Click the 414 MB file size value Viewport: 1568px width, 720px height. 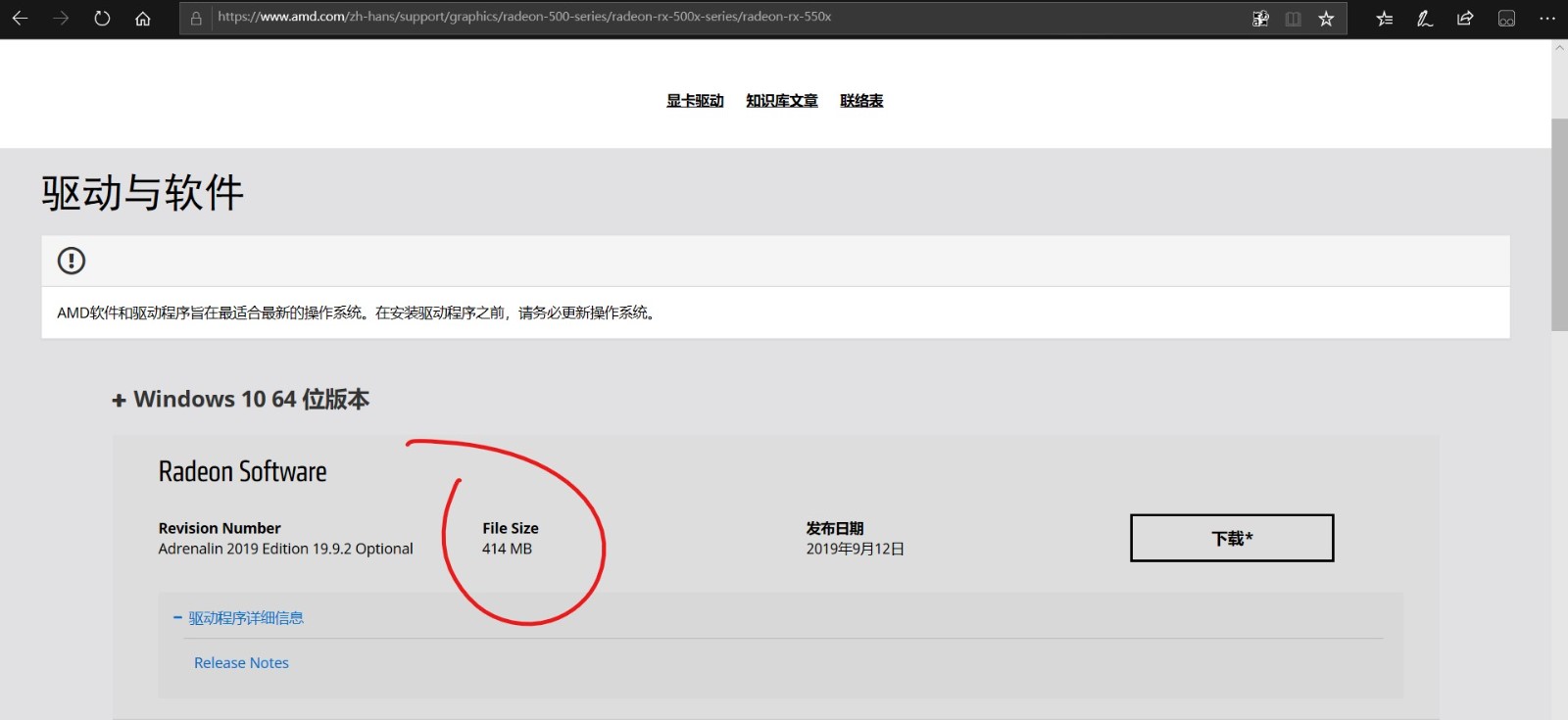pos(507,549)
